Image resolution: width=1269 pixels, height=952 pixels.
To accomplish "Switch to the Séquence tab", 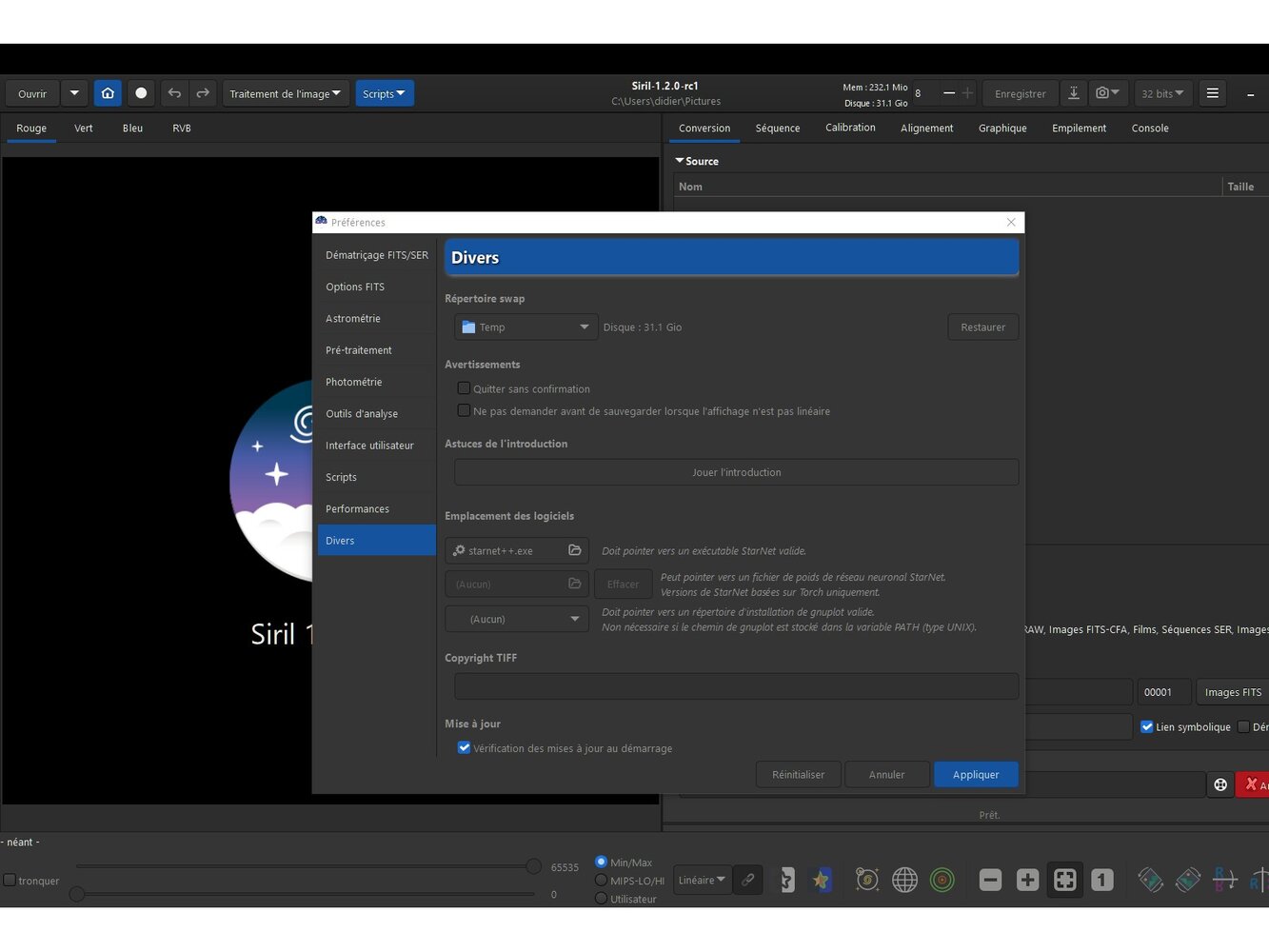I will click(778, 128).
